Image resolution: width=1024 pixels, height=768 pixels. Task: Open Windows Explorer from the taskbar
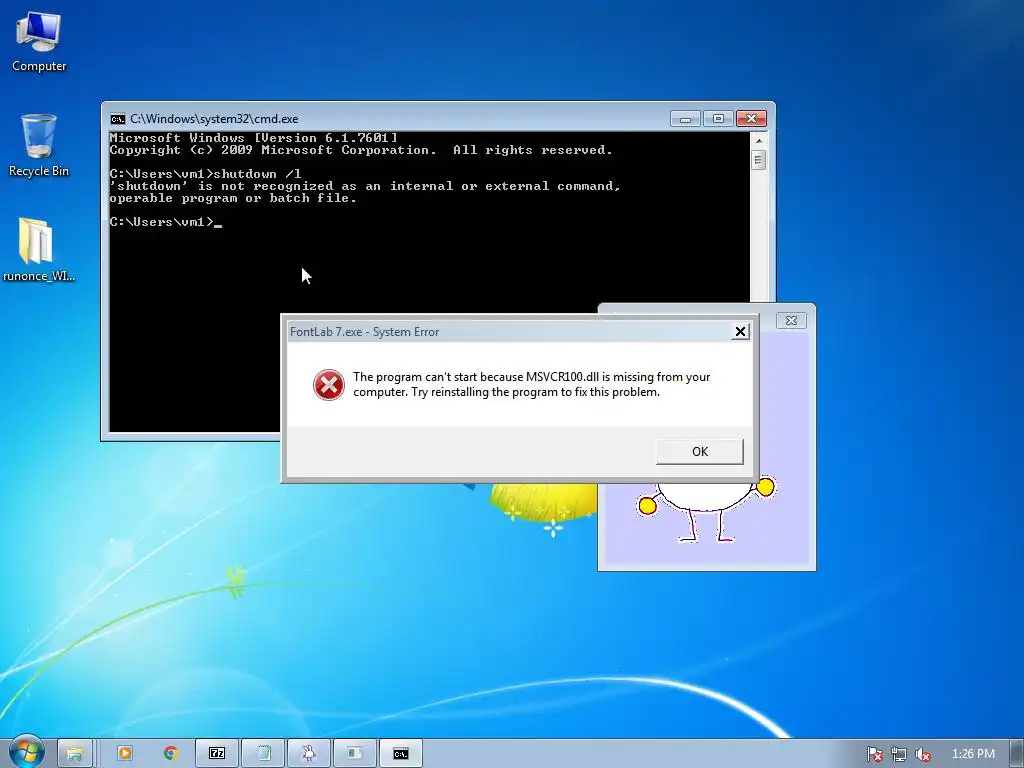[x=75, y=753]
